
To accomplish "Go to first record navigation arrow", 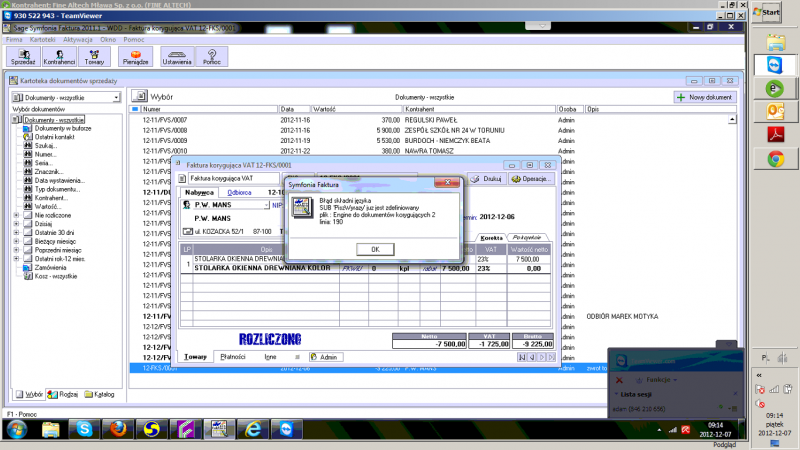I will click(x=522, y=357).
